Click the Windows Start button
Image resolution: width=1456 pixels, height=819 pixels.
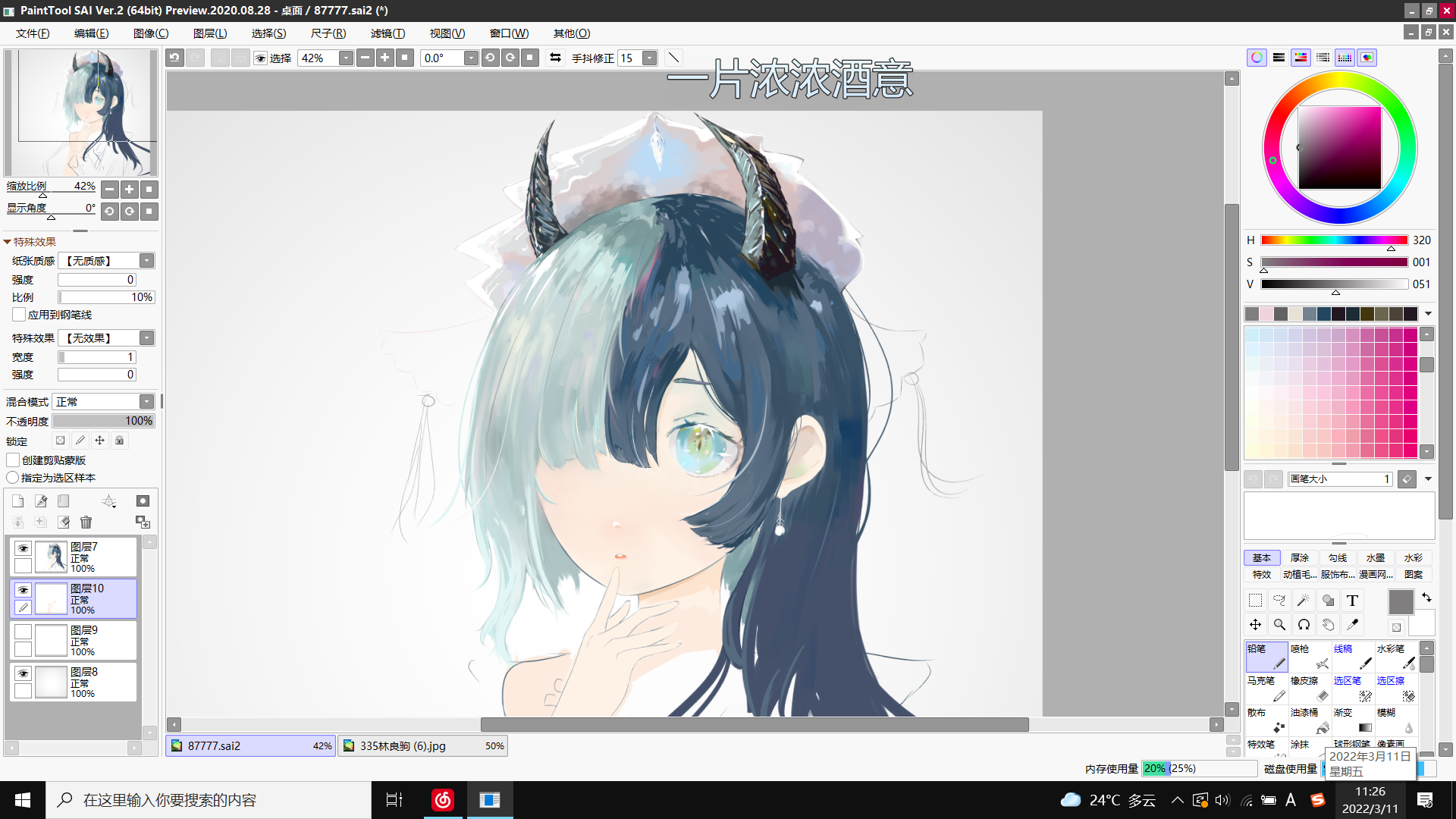(x=23, y=800)
